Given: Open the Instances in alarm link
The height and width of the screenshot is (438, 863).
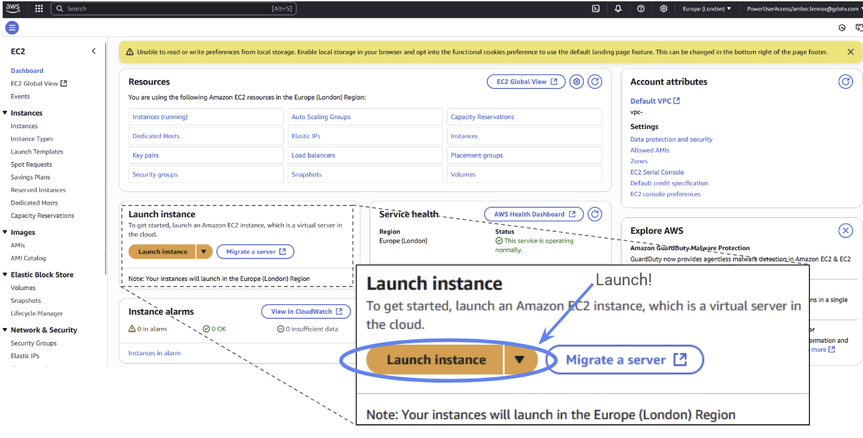Looking at the screenshot, I should tap(154, 353).
